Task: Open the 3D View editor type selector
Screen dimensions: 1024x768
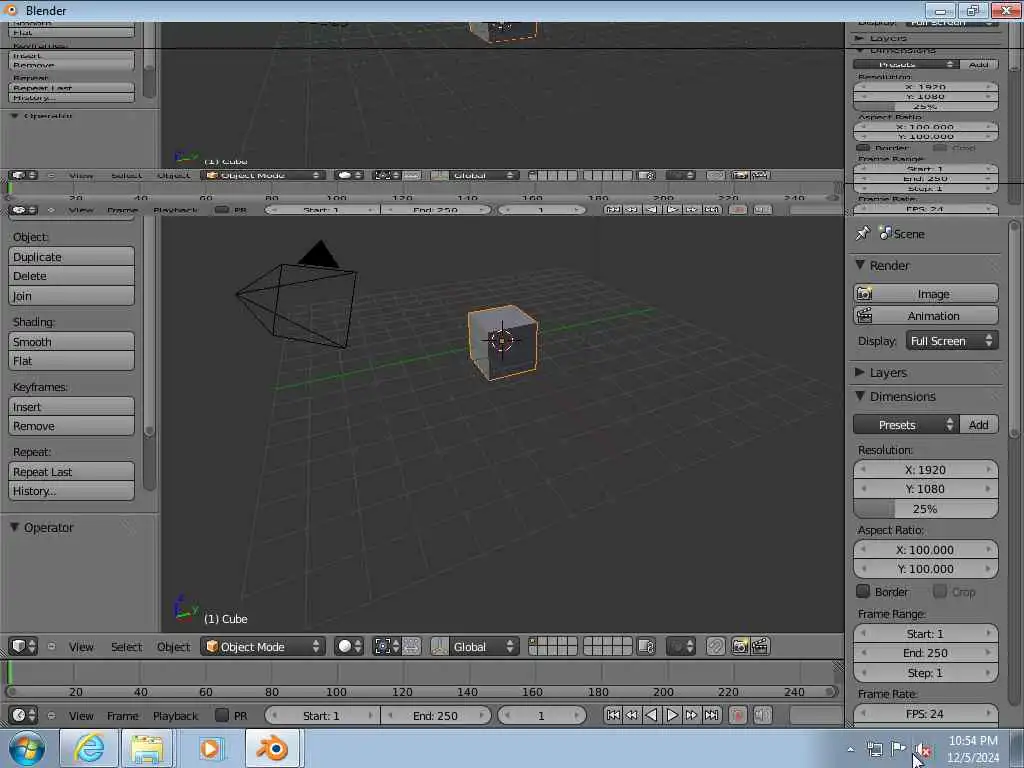Action: [24, 647]
